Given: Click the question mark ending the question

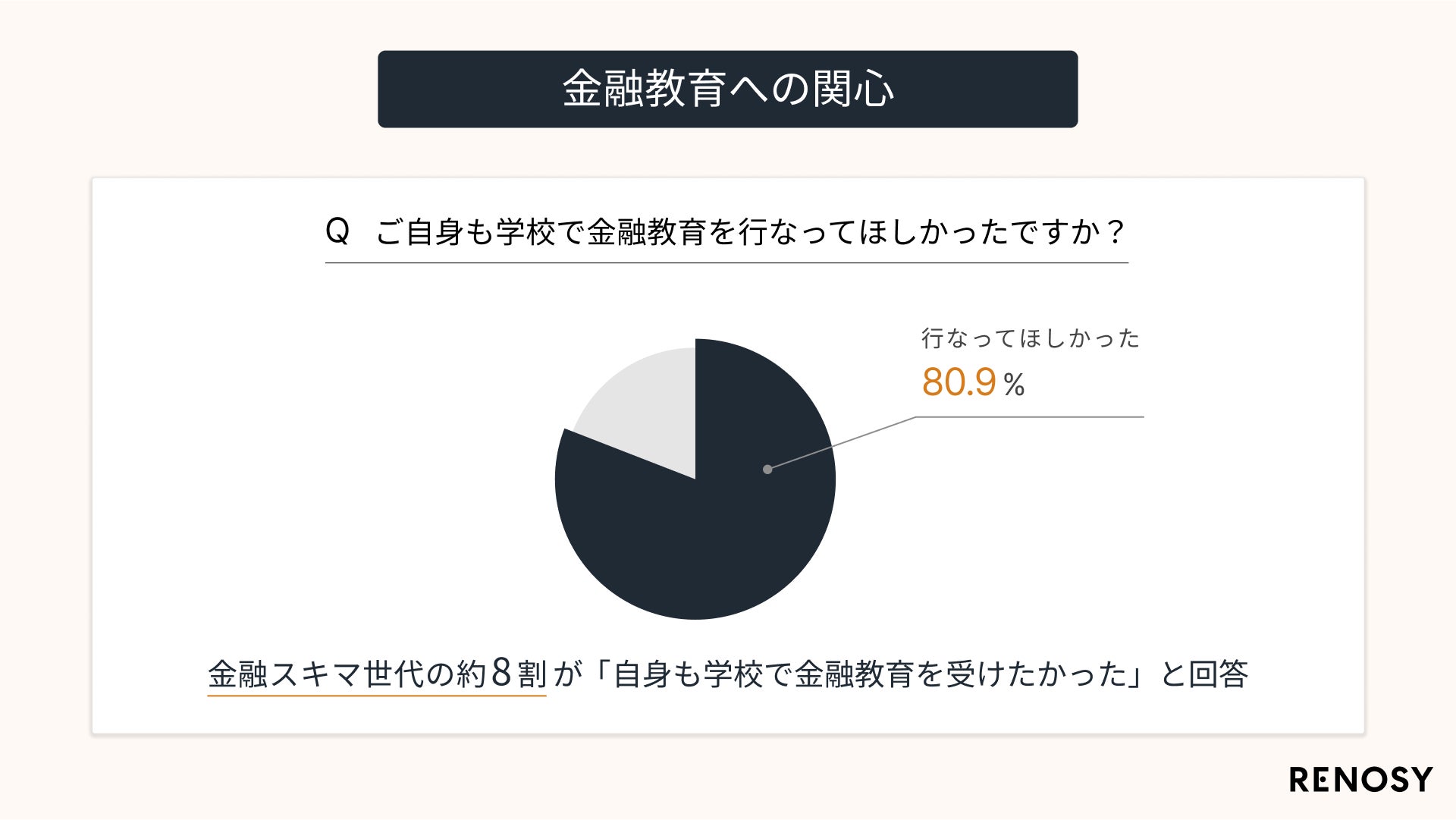Looking at the screenshot, I should tap(1115, 231).
